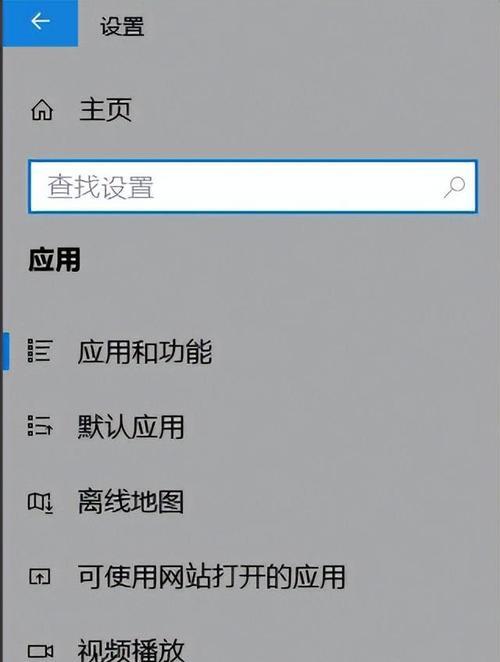The height and width of the screenshot is (662, 500).
Task: Go to the 视频播放 section
Action: tap(131, 650)
